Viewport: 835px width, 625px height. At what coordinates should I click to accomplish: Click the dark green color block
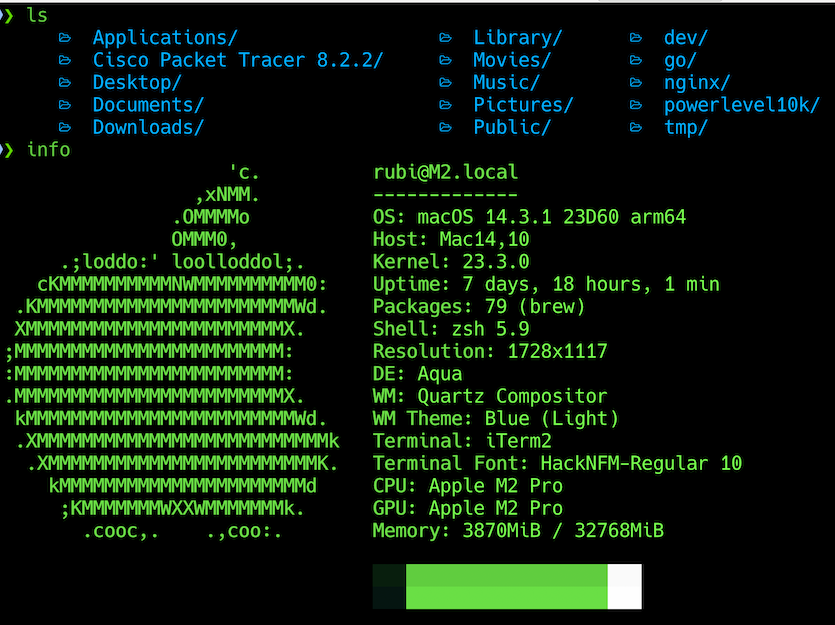(389, 587)
